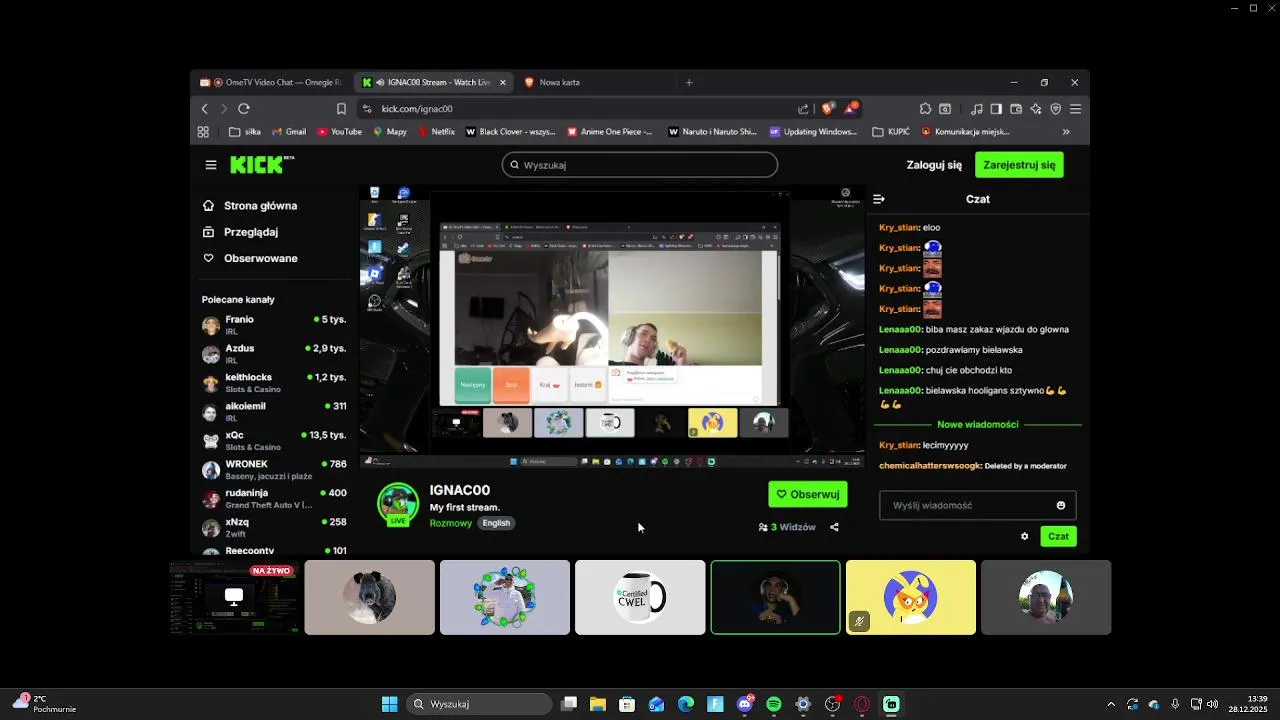Open the Microsoft Store taskbar icon
1280x720 pixels.
[627, 704]
